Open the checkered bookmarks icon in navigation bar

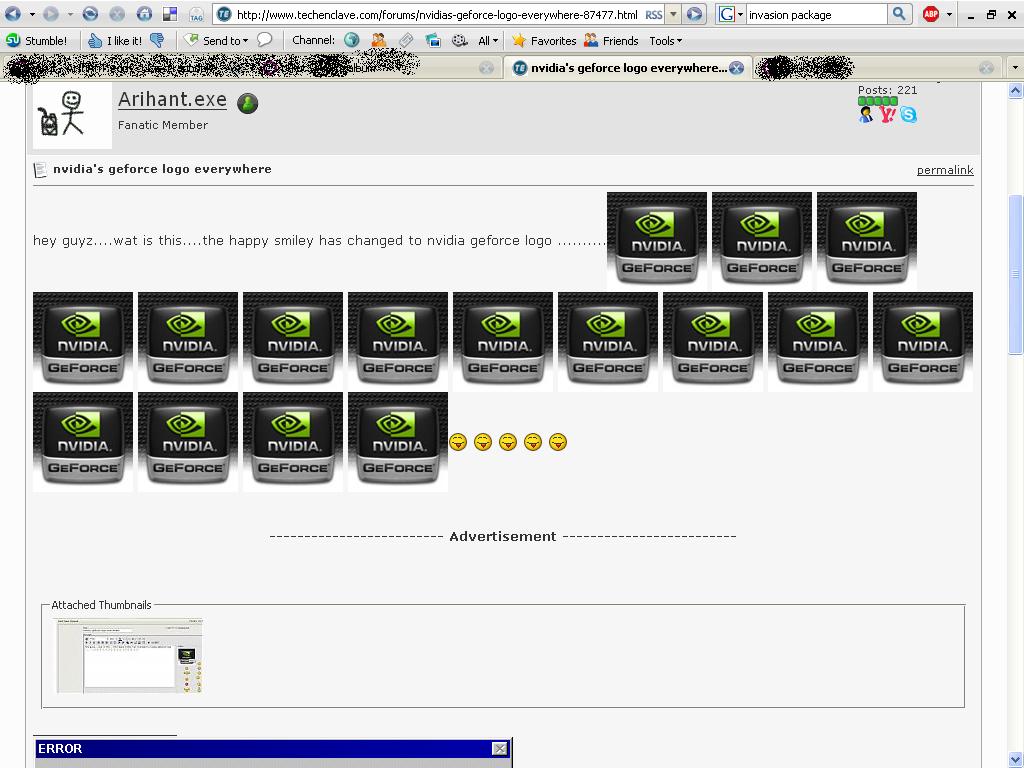[170, 14]
